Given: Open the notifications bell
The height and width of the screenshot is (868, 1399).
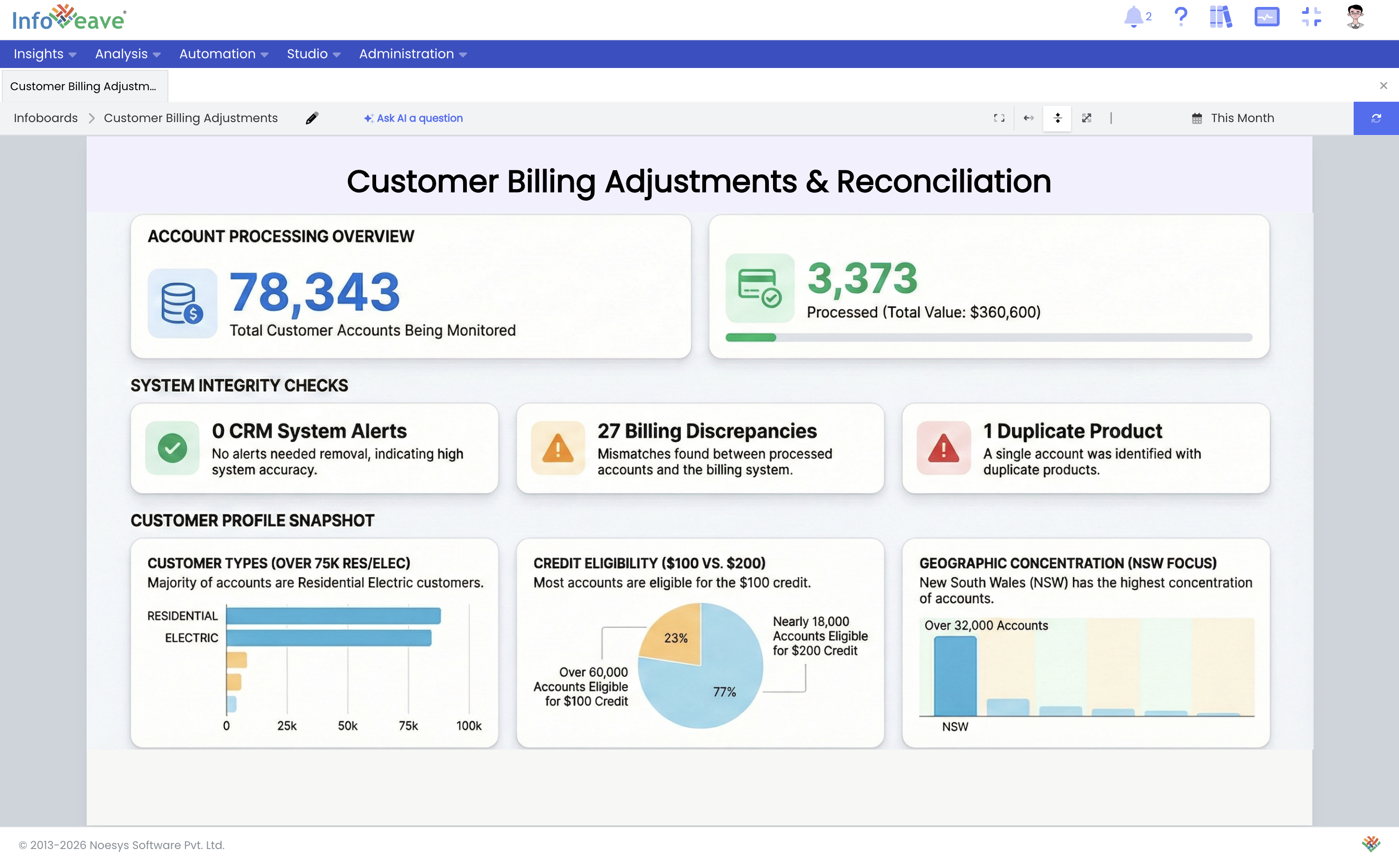Looking at the screenshot, I should point(1133,17).
